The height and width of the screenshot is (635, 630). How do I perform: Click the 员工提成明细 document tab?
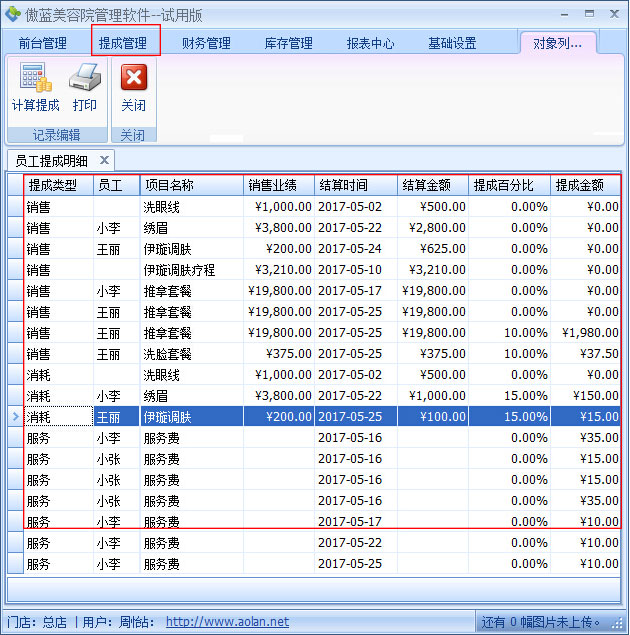[51, 160]
